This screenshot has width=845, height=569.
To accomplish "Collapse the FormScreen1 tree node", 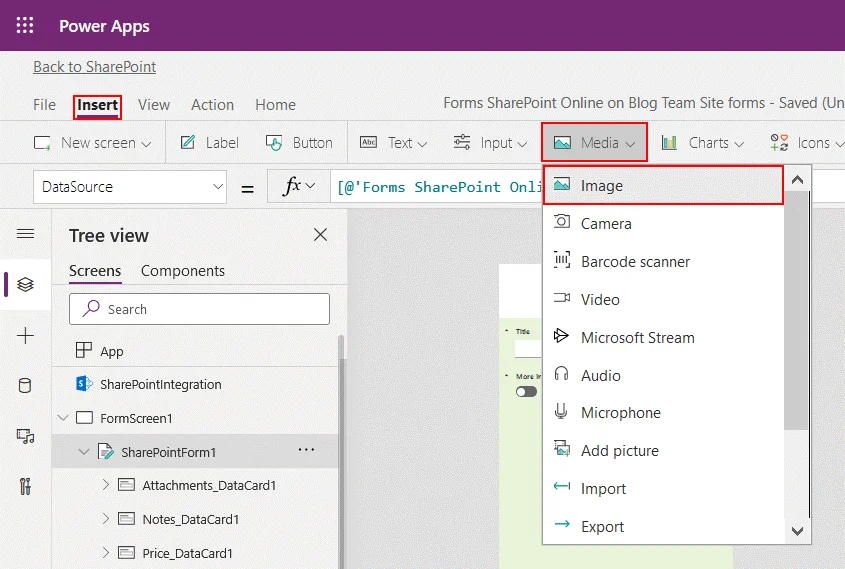I will [x=64, y=418].
